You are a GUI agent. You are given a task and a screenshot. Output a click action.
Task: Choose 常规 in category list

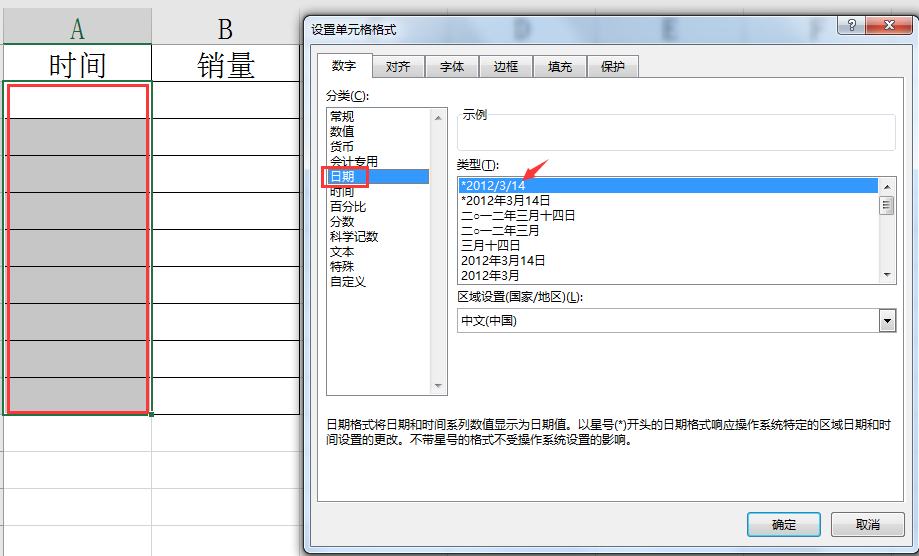click(379, 116)
